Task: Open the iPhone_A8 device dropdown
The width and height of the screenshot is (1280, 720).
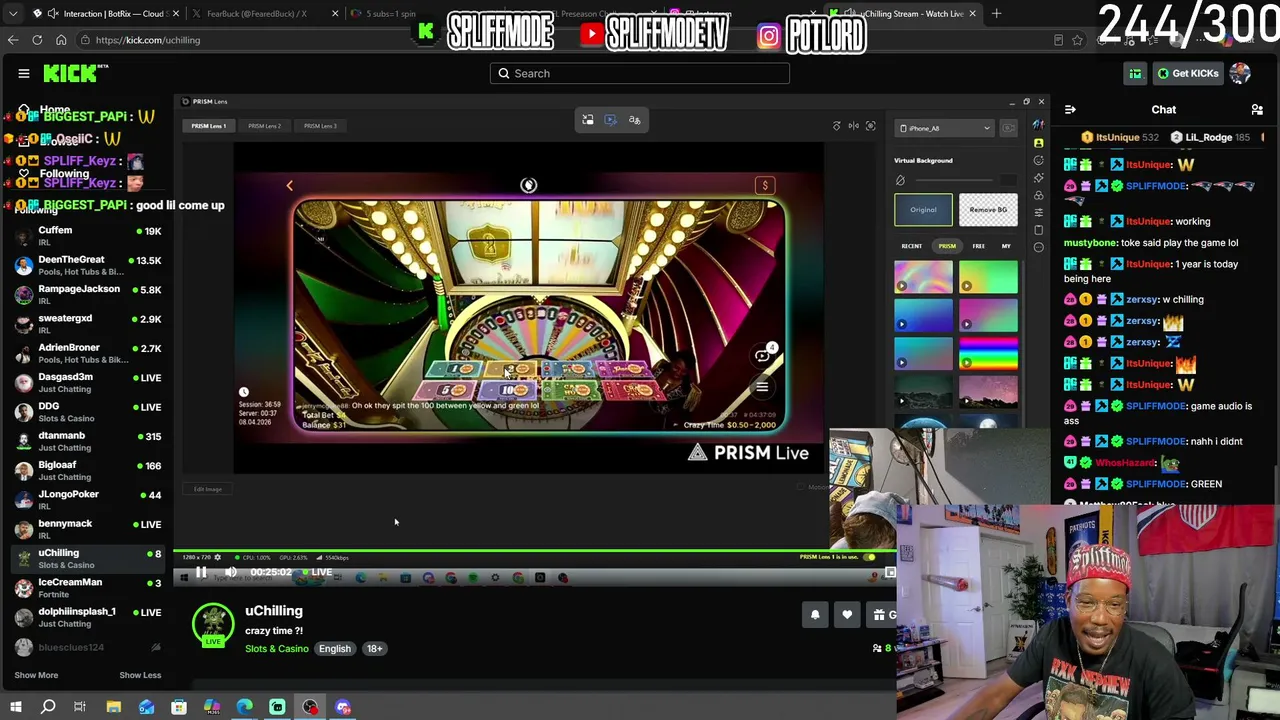Action: [x=945, y=128]
